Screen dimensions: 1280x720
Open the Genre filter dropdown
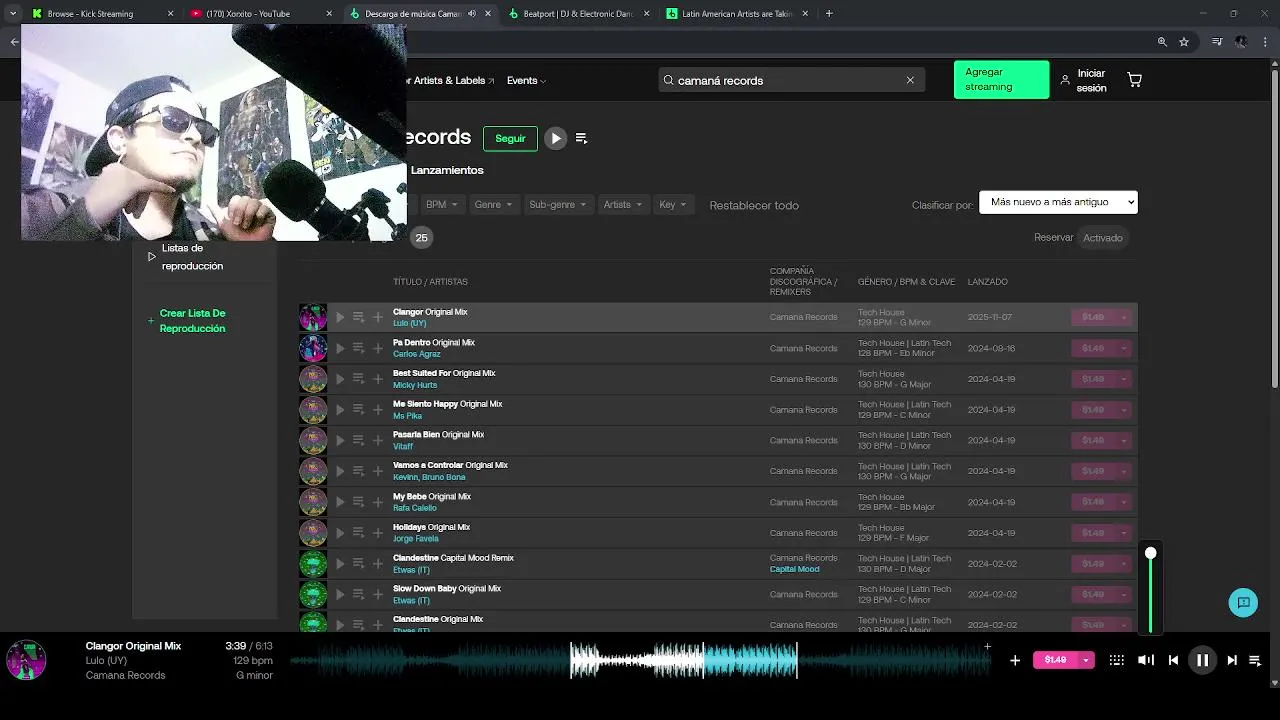click(493, 205)
